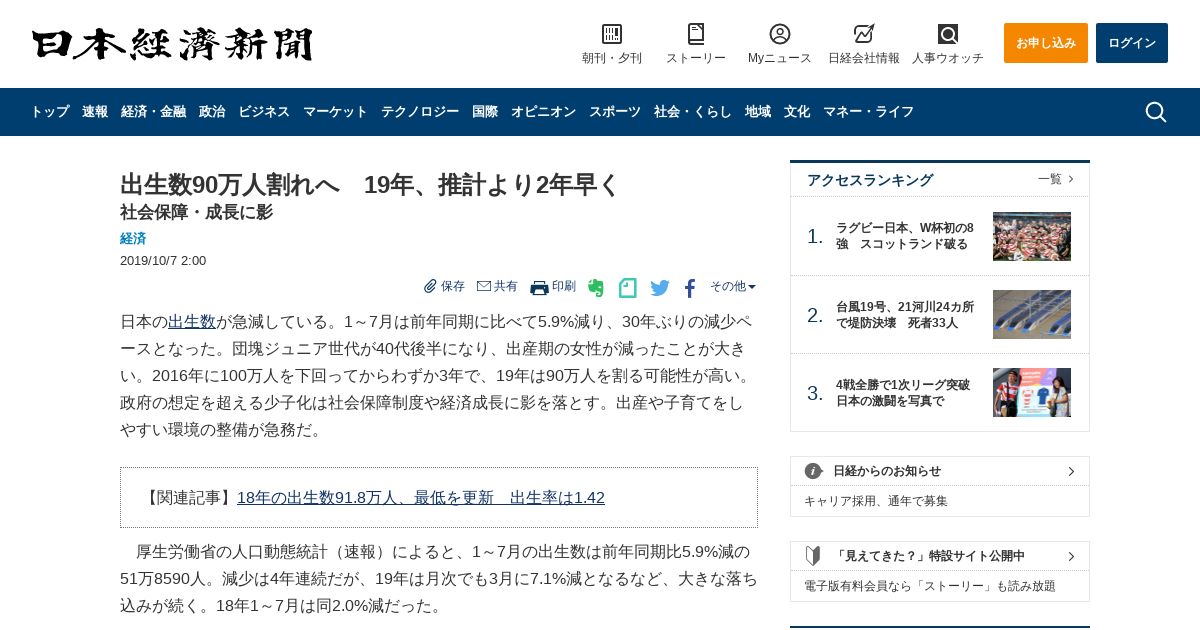
Task: Click the orange お申し込み button
Action: tap(1046, 43)
